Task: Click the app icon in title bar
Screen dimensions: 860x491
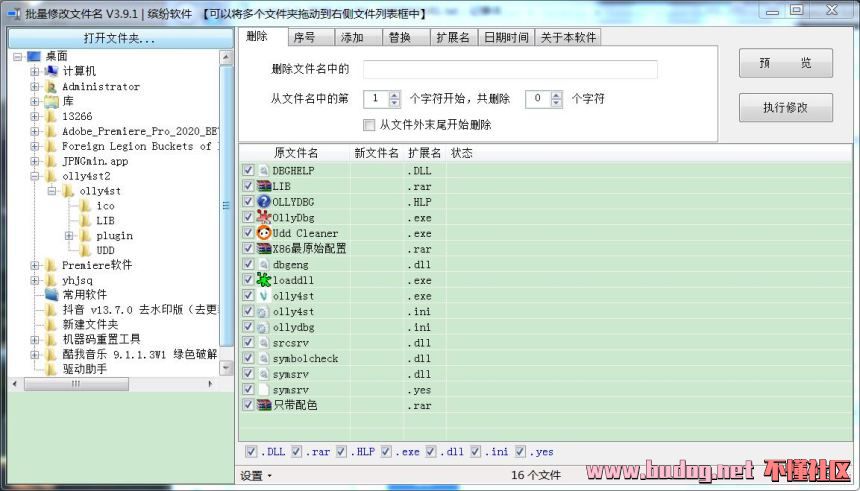Action: pyautogui.click(x=13, y=13)
